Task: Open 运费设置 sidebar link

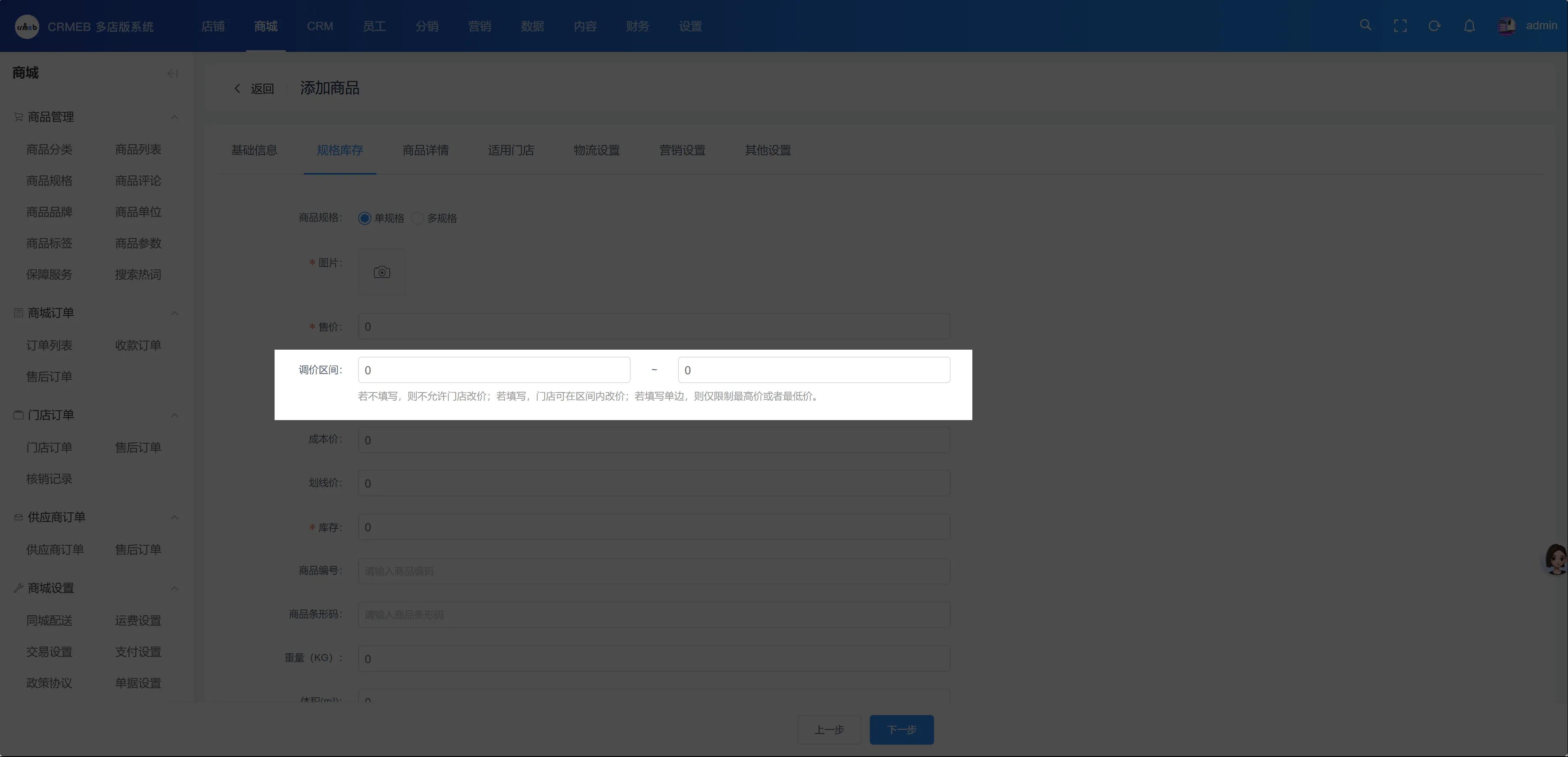Action: pyautogui.click(x=138, y=621)
